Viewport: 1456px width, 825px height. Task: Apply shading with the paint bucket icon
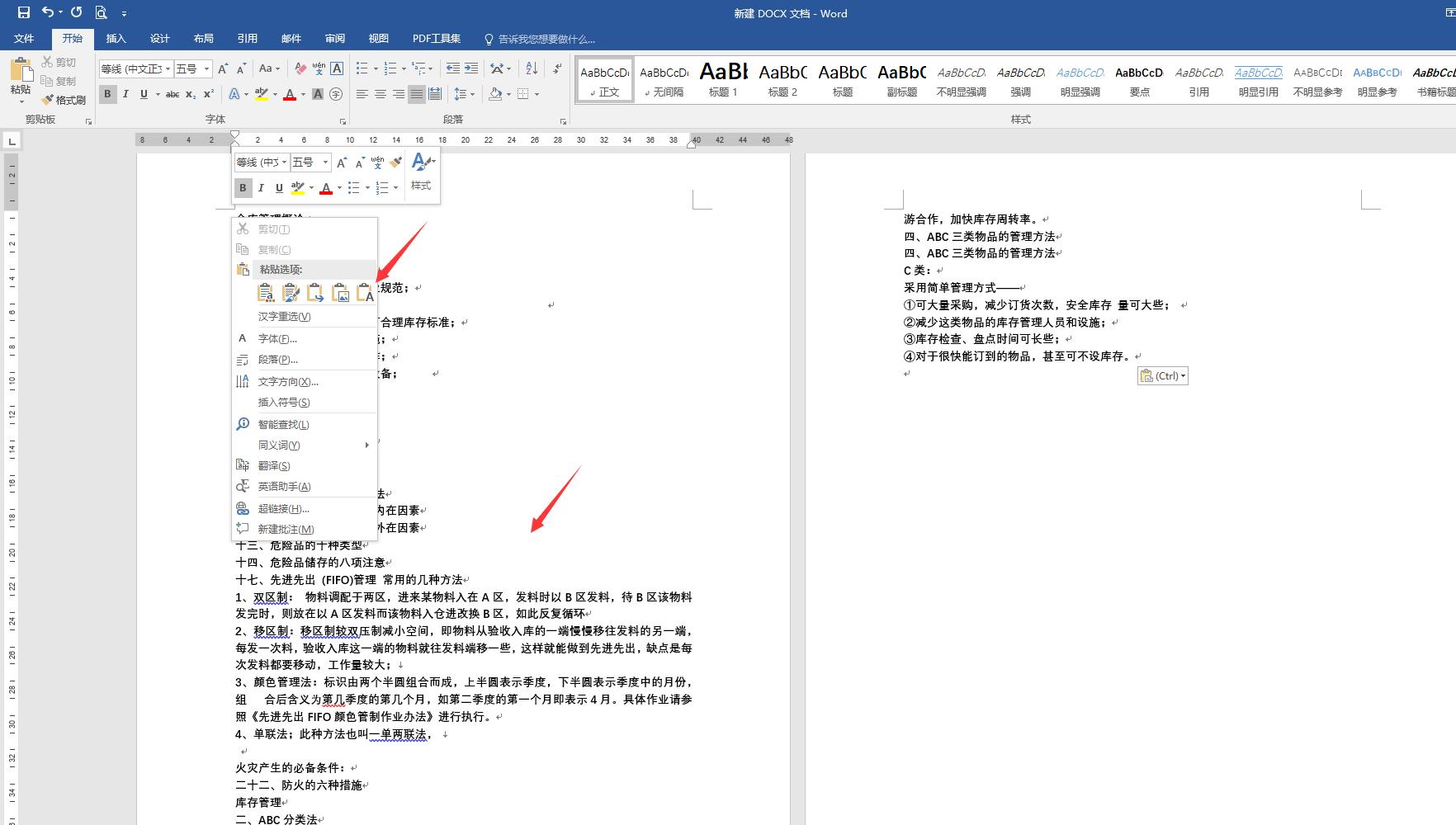coord(494,94)
